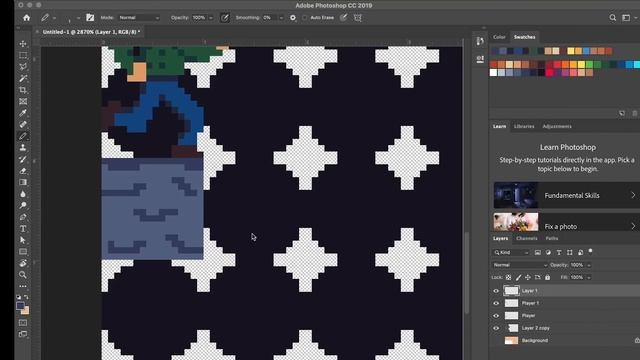Select the Dodge tool
The height and width of the screenshot is (360, 640).
23,205
